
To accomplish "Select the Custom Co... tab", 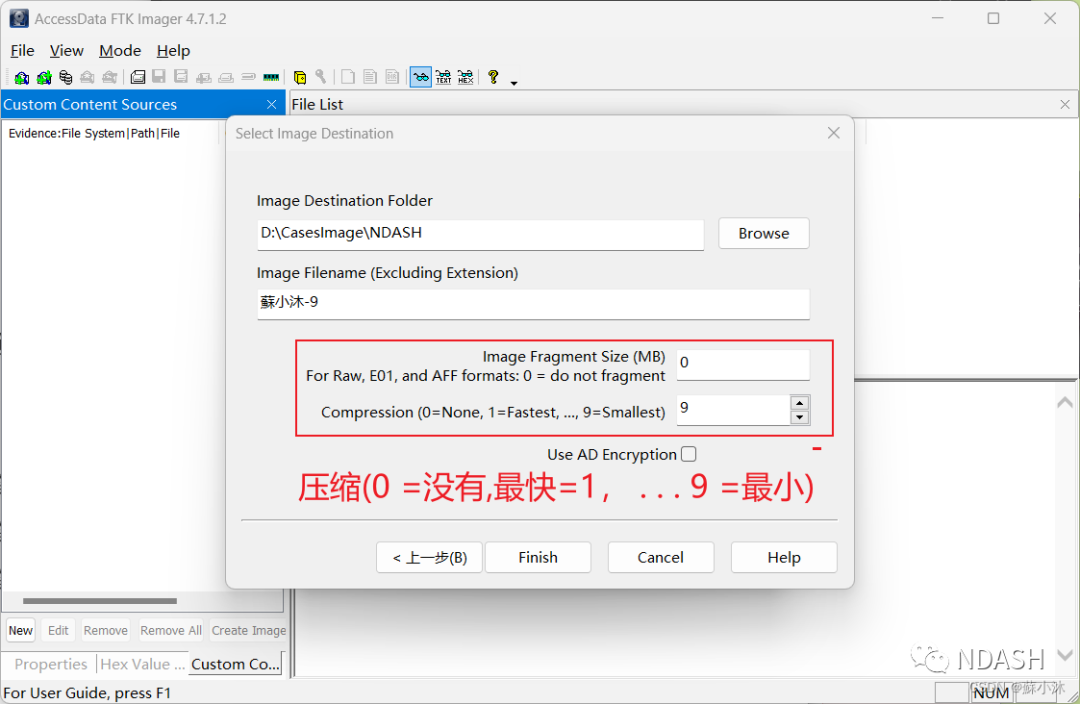I will pos(236,664).
